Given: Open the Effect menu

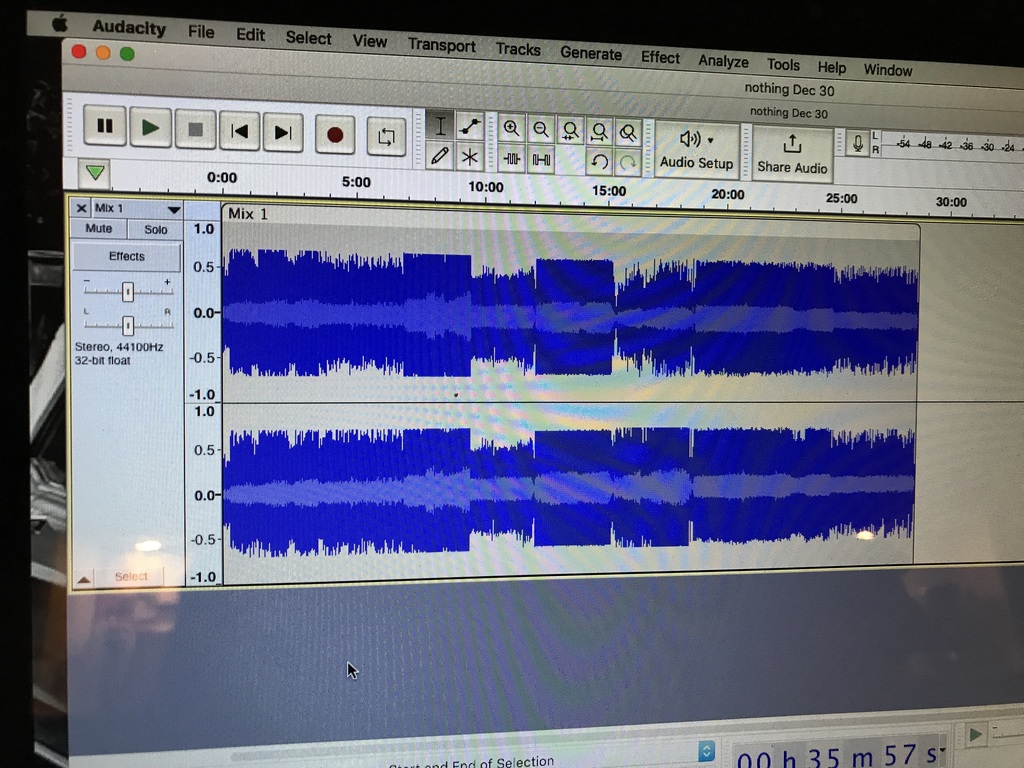Looking at the screenshot, I should (x=660, y=57).
